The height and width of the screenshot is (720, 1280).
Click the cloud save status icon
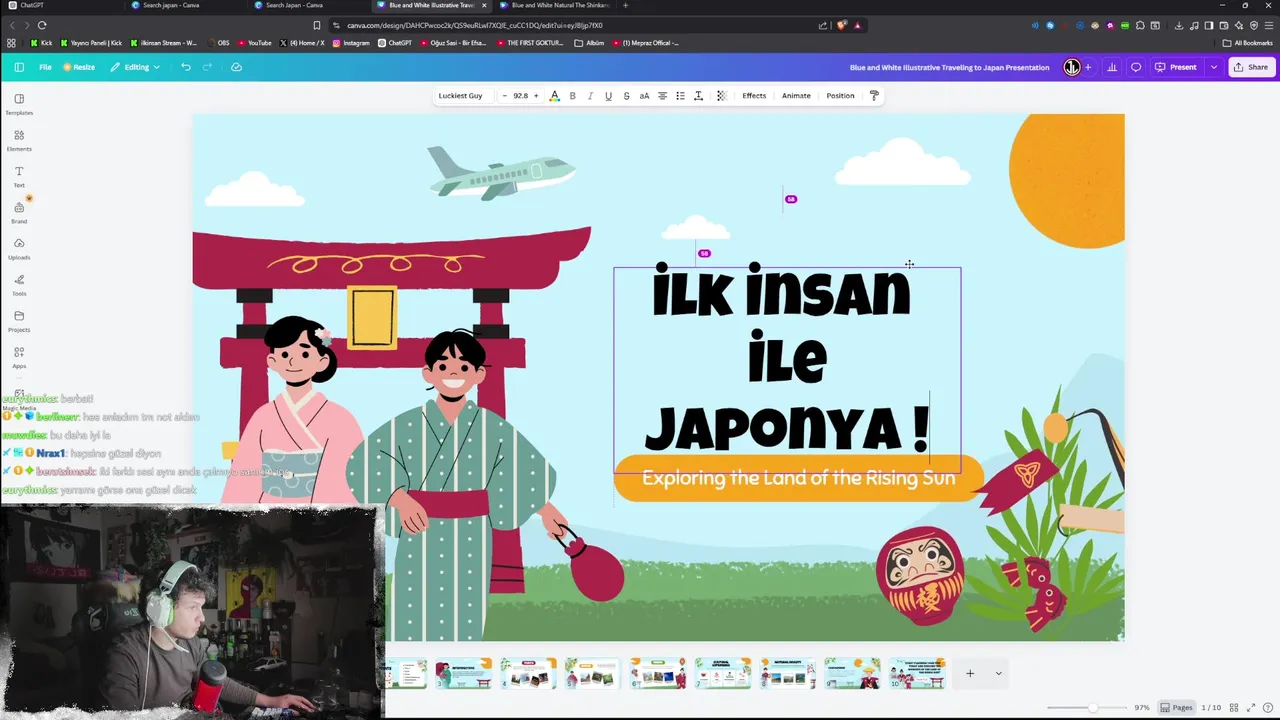pyautogui.click(x=236, y=67)
